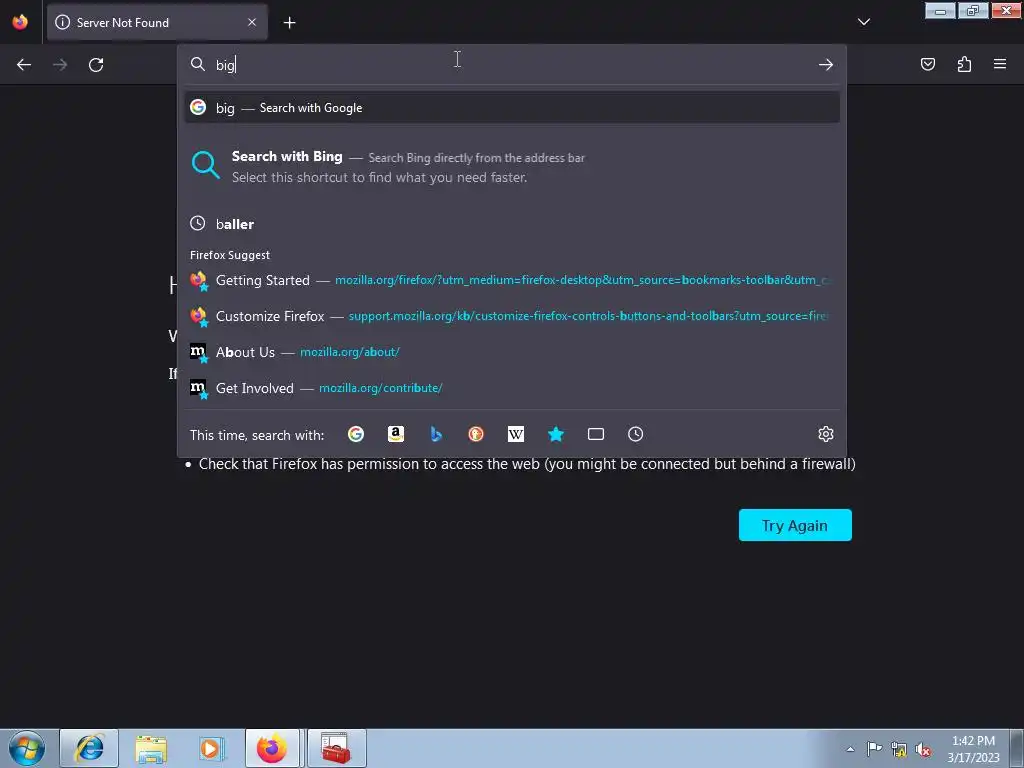Switch to Firefox in the taskbar
The image size is (1024, 768).
click(x=272, y=748)
